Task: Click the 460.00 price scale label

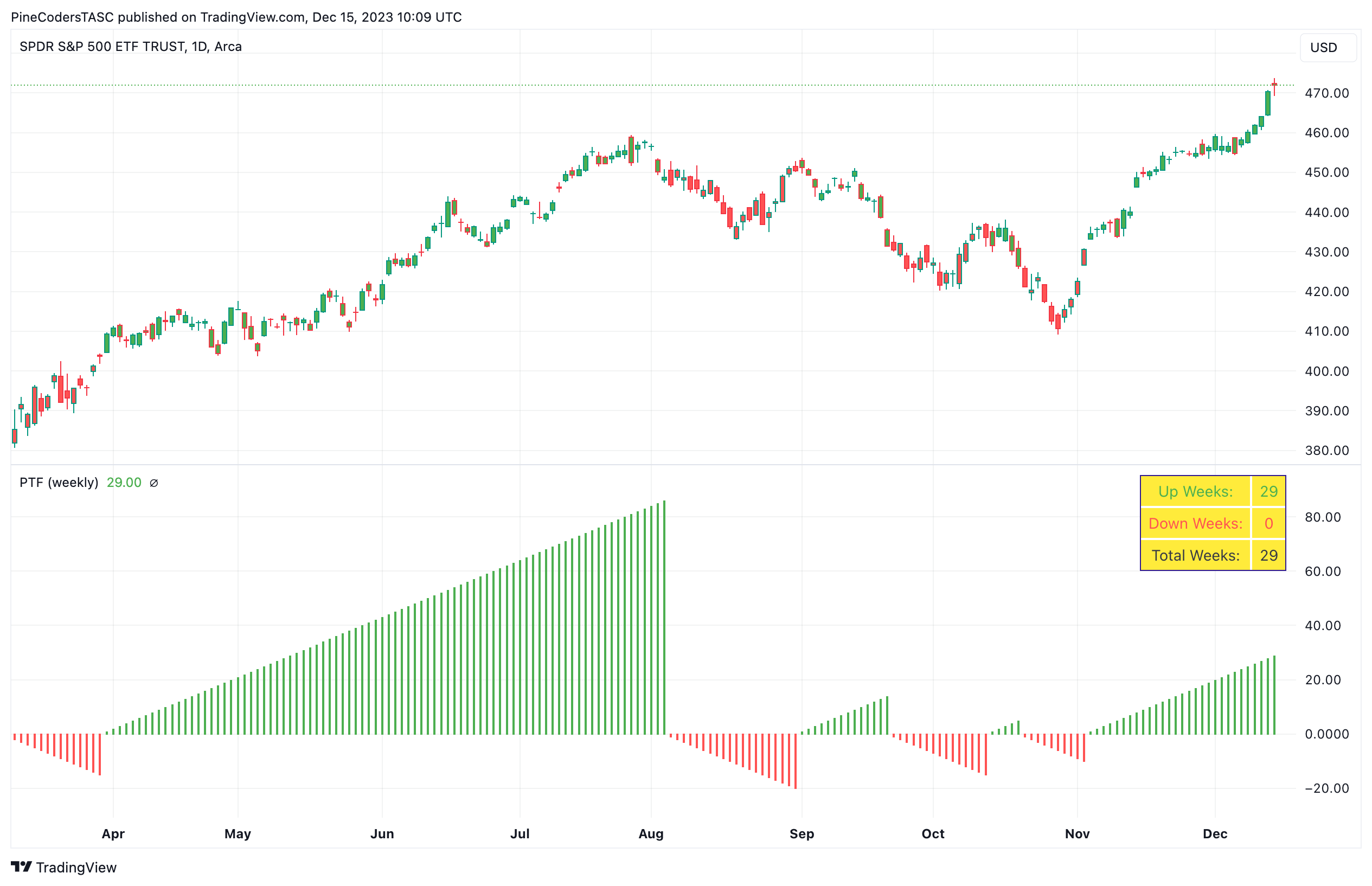Action: [x=1326, y=133]
